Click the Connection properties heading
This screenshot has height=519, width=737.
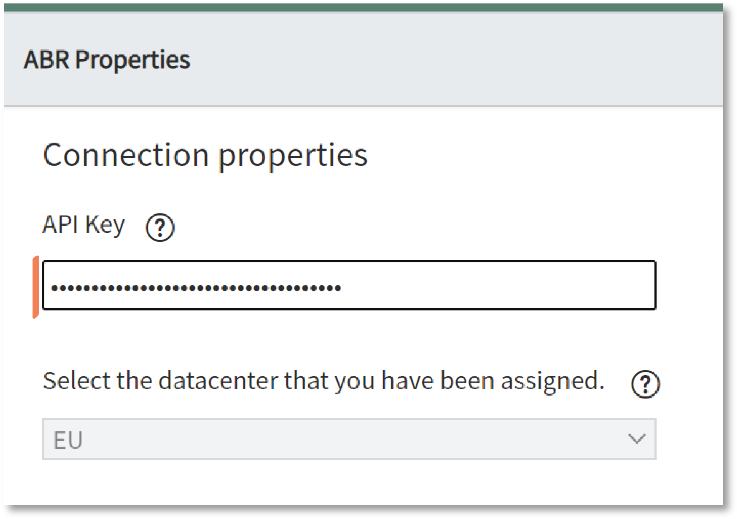pos(205,156)
